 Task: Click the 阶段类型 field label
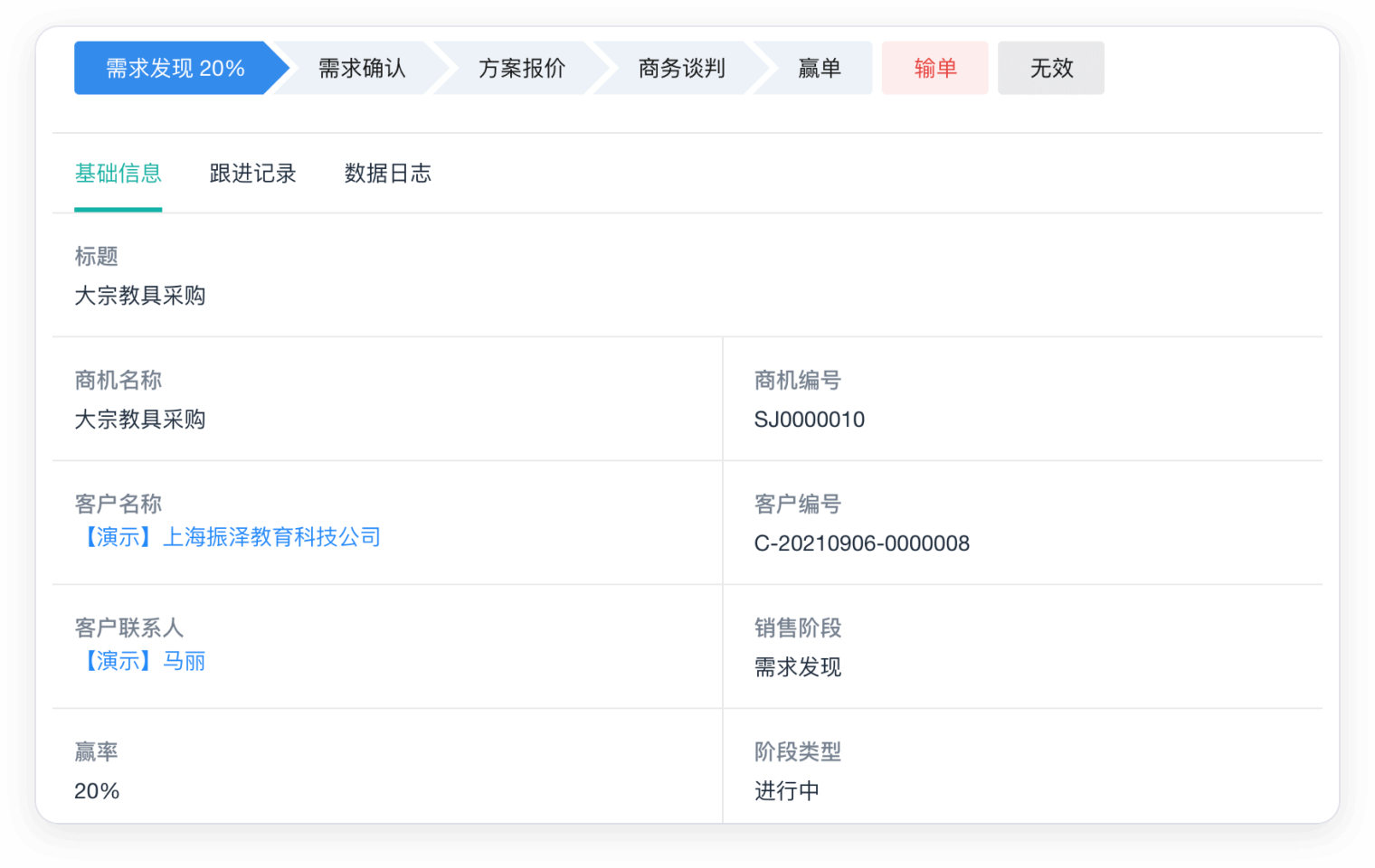(798, 752)
